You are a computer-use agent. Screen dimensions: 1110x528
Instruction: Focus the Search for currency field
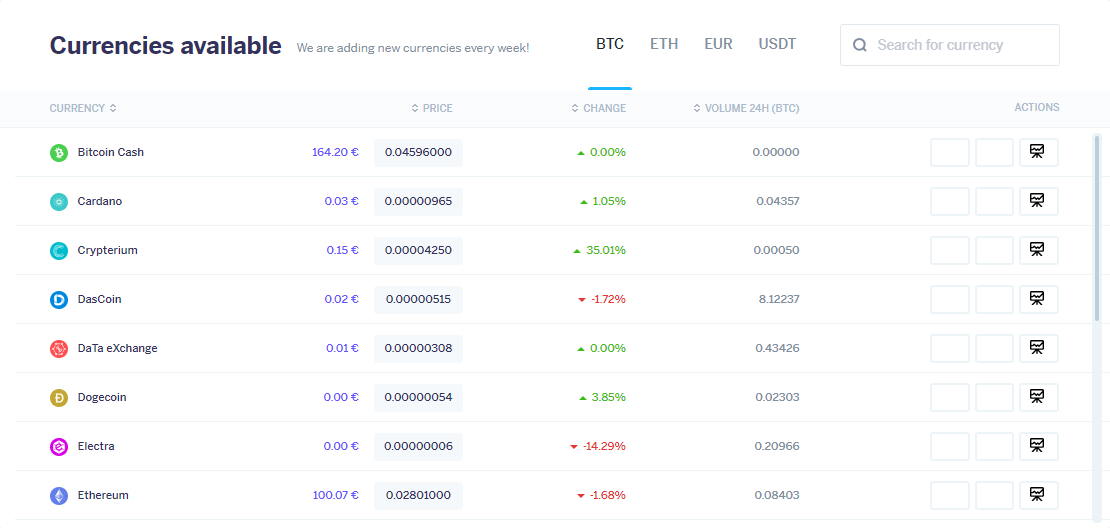[x=950, y=45]
